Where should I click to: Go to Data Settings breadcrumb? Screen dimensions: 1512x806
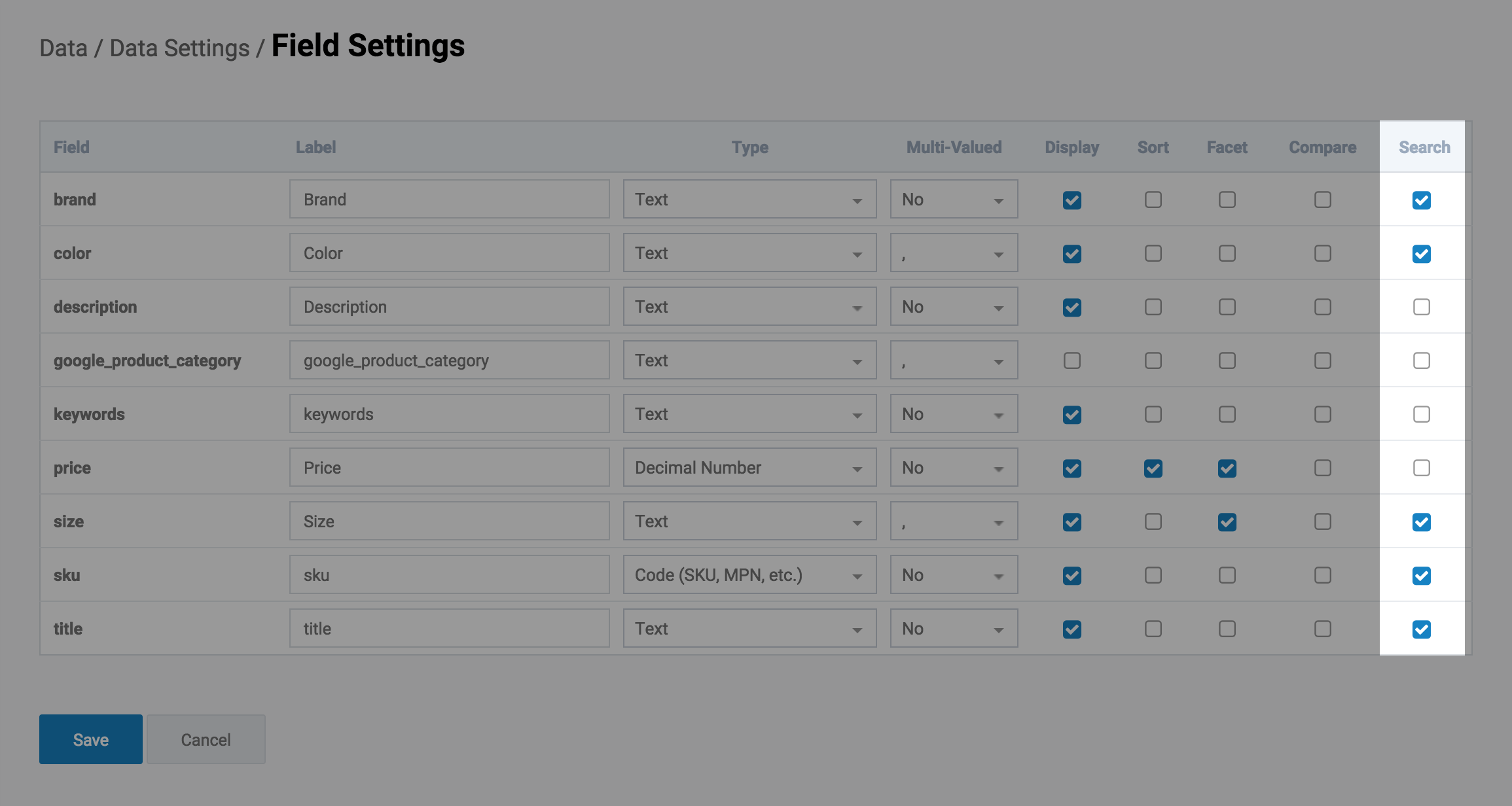pyautogui.click(x=179, y=48)
